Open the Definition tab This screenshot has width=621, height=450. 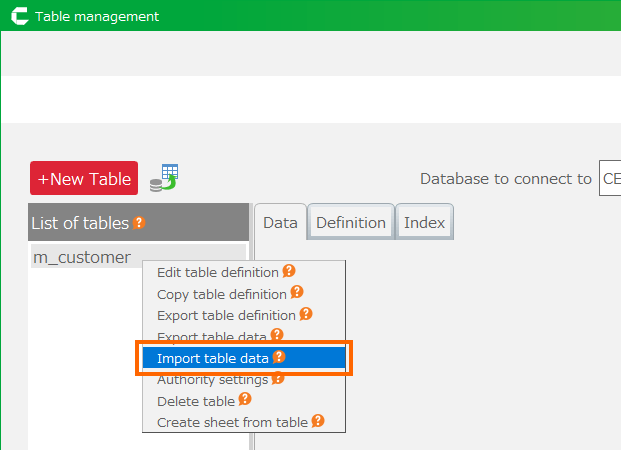pos(351,223)
